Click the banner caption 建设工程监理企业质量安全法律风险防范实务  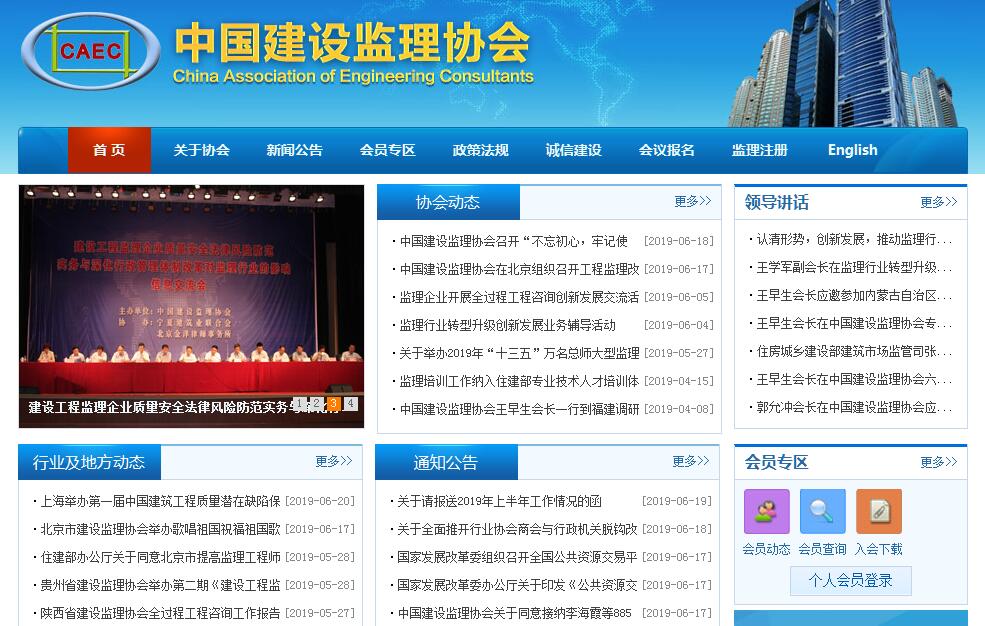pos(158,407)
